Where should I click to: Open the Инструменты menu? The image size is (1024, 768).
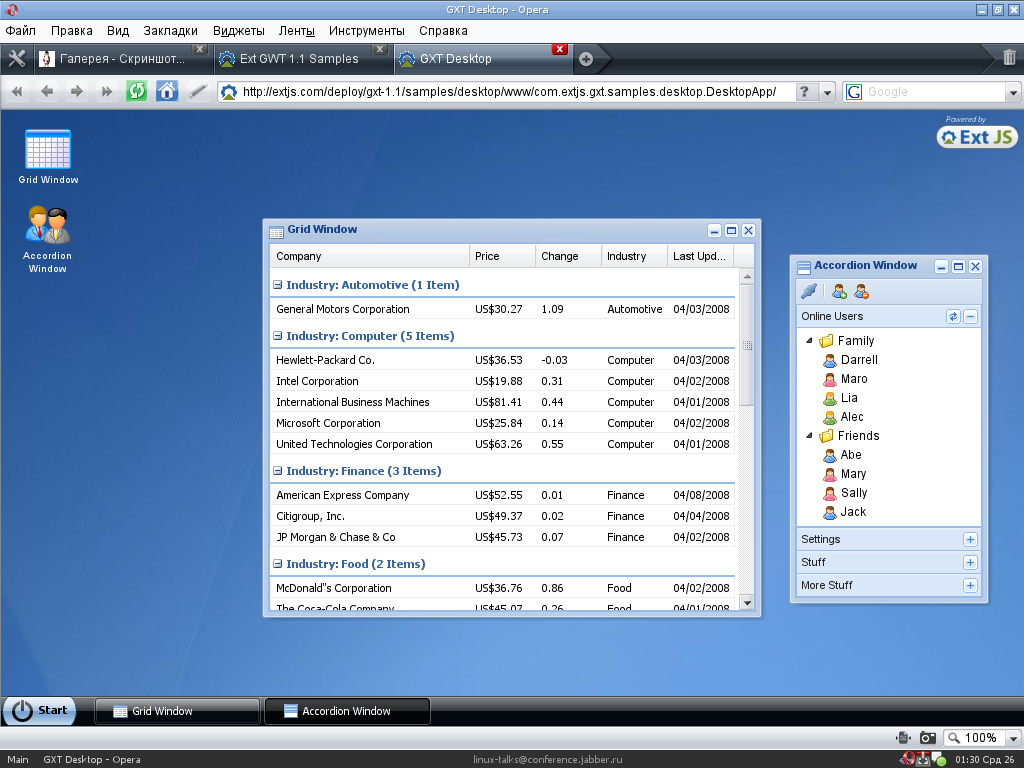(367, 31)
